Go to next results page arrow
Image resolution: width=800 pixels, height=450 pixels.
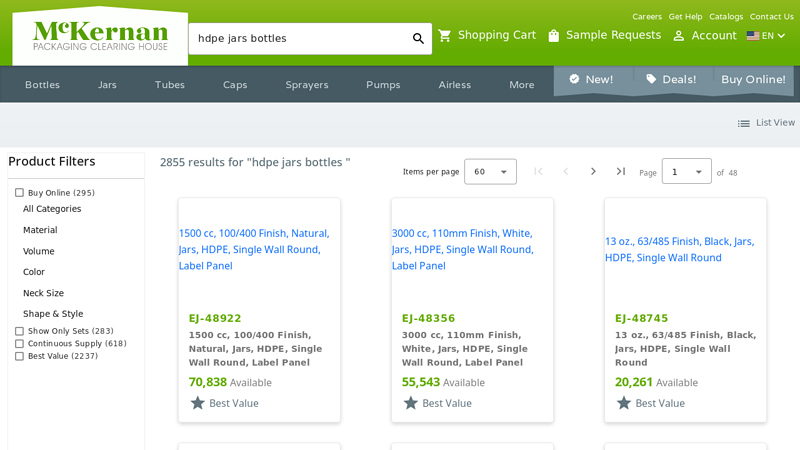point(593,172)
